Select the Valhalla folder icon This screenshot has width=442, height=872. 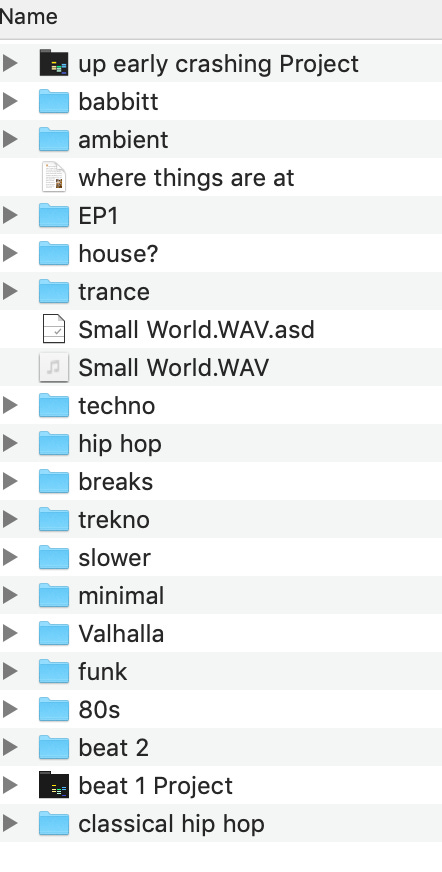tap(54, 633)
